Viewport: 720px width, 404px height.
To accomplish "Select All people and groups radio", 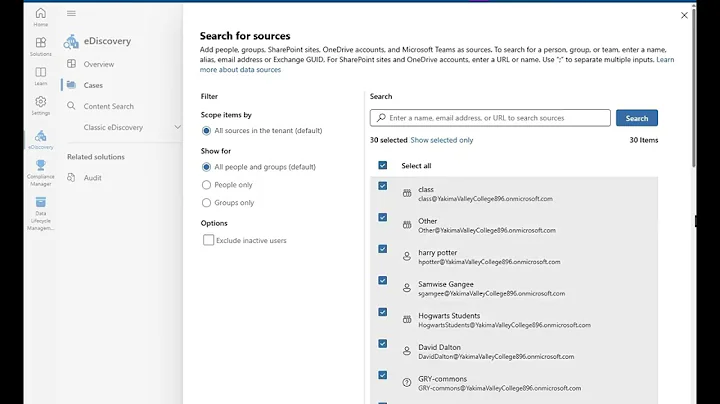I will point(206,167).
